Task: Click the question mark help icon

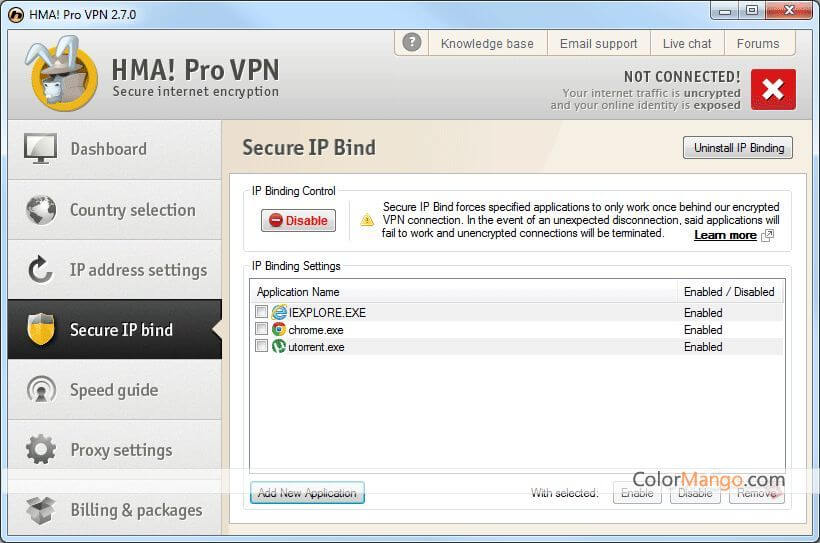Action: coord(411,43)
